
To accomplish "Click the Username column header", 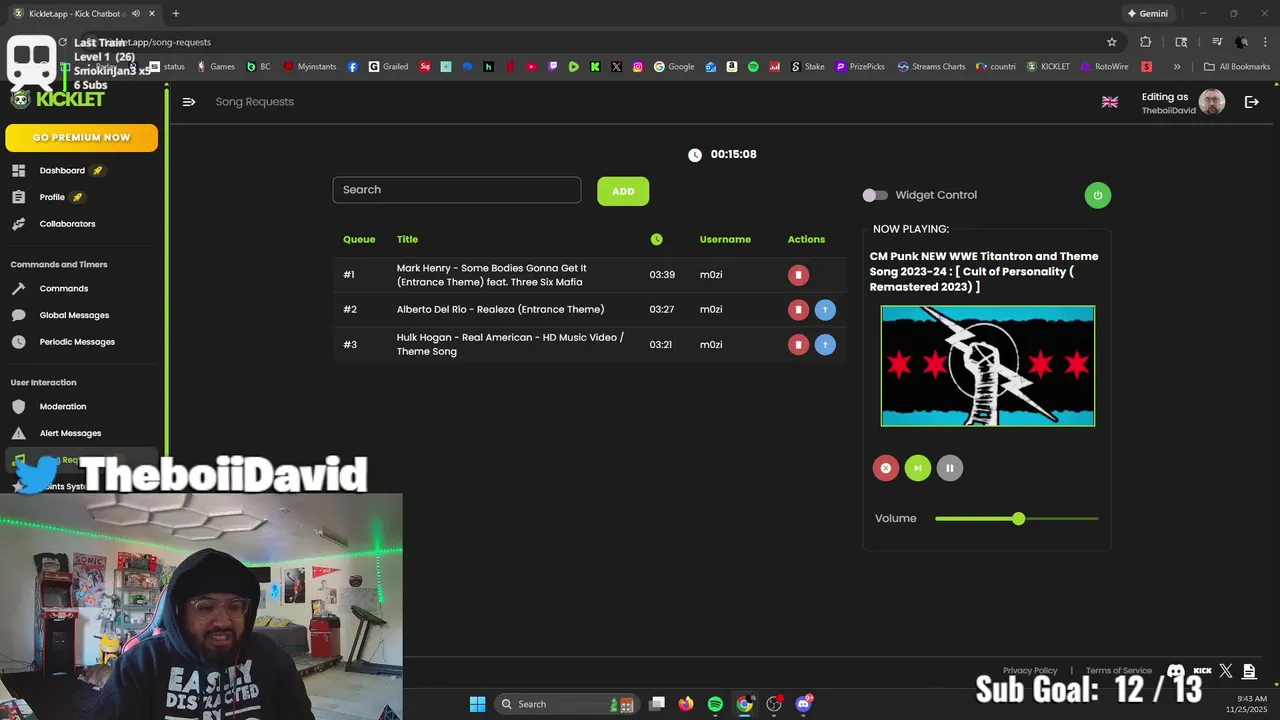I will 725,240.
